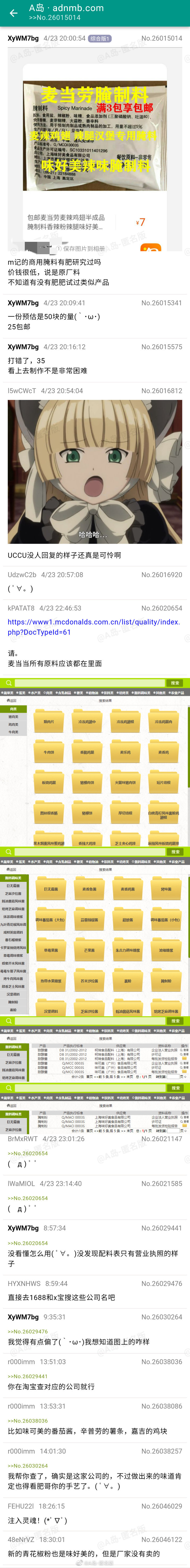
Task: Tap the back arrow in the header
Action: coord(13,13)
